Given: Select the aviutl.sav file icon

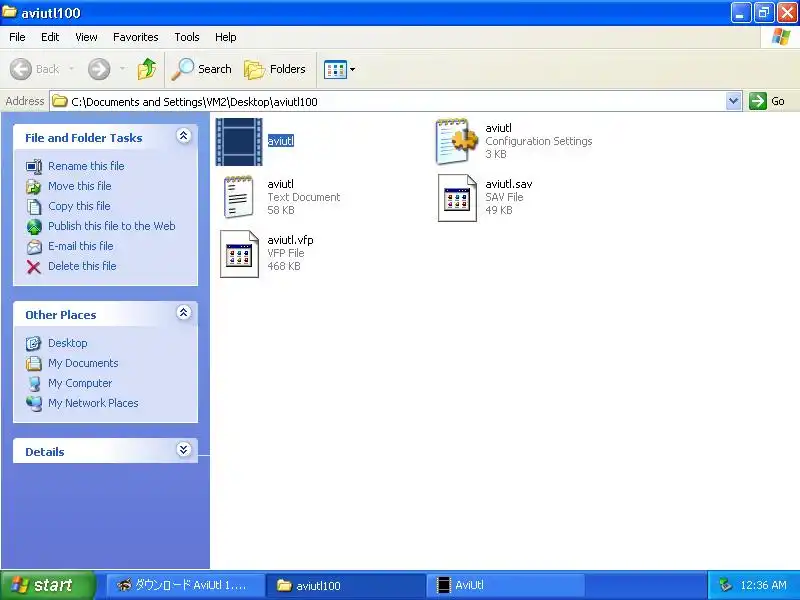Looking at the screenshot, I should (x=457, y=198).
